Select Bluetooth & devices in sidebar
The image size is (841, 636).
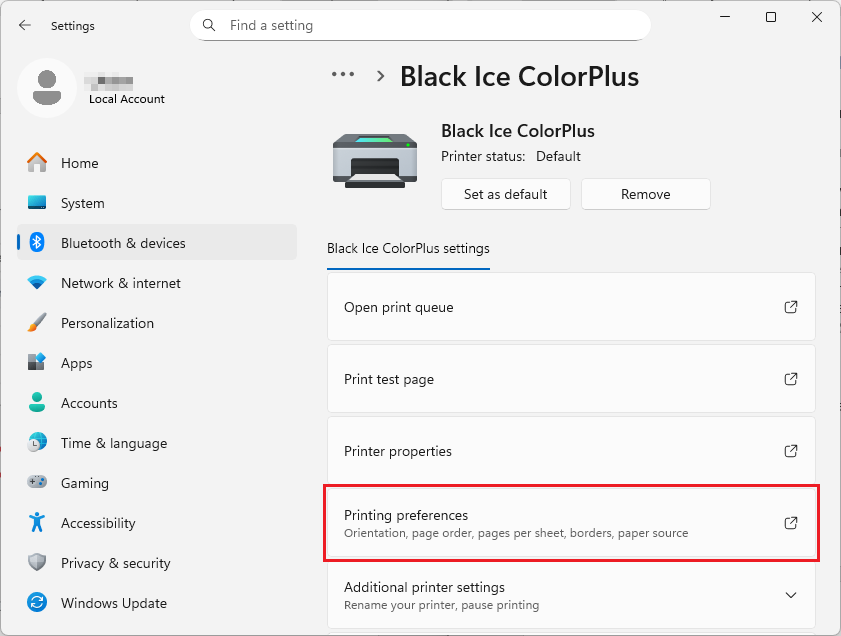pyautogui.click(x=122, y=243)
